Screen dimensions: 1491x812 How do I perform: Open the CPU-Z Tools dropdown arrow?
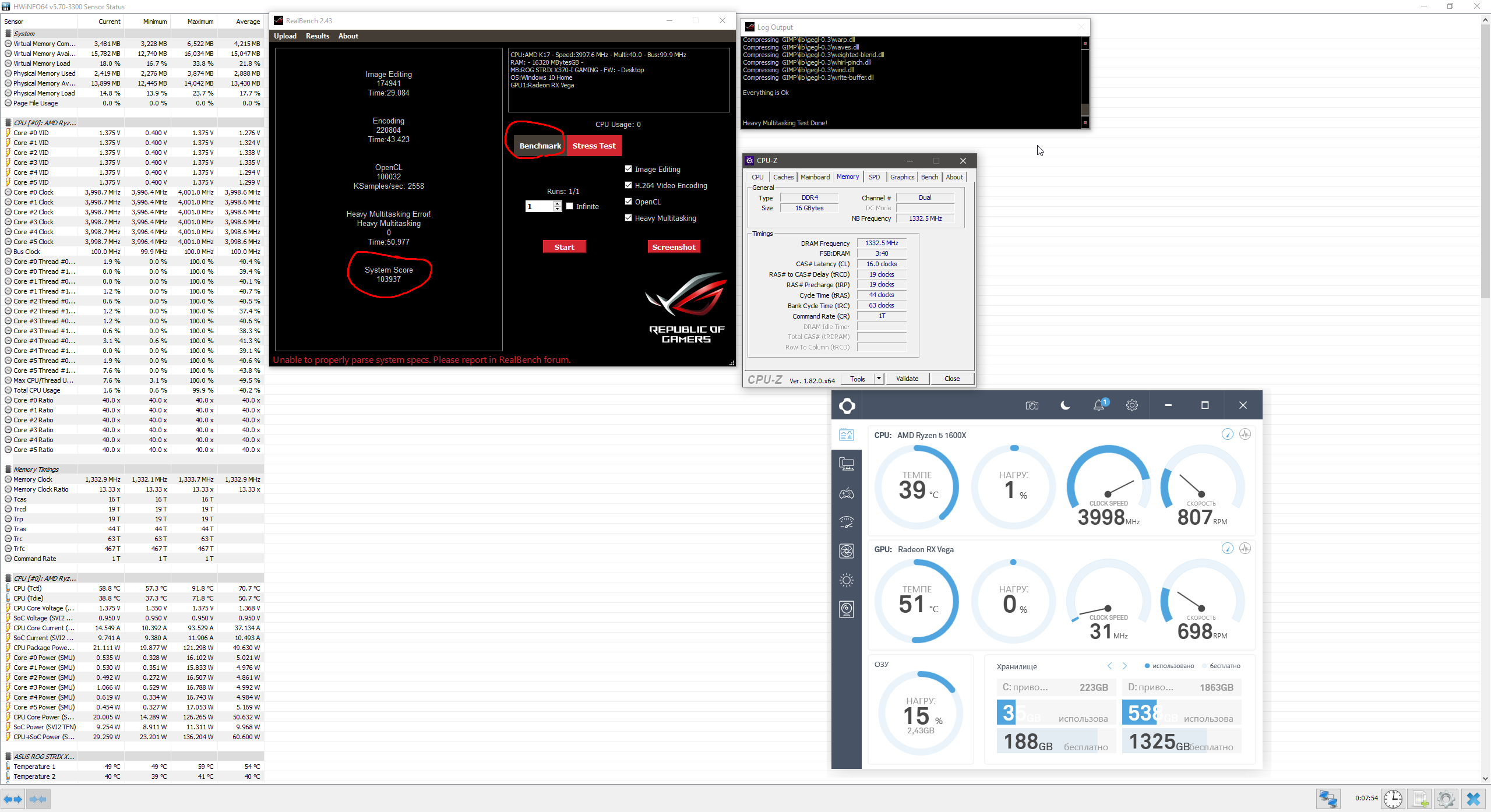click(x=879, y=379)
